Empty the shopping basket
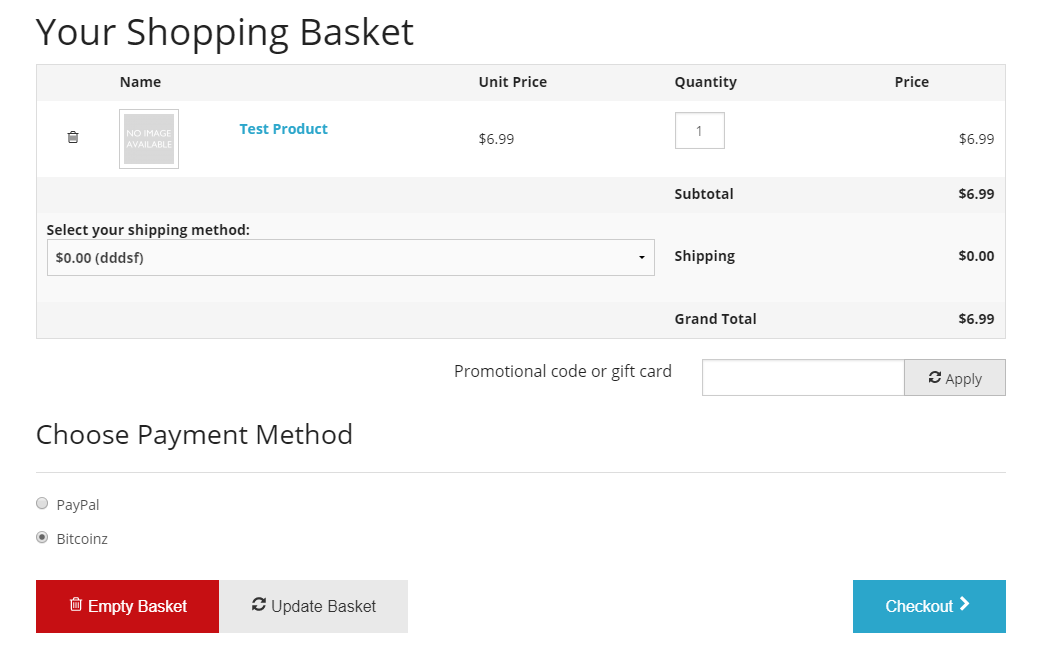Image resolution: width=1040 pixels, height=648 pixels. click(127, 606)
